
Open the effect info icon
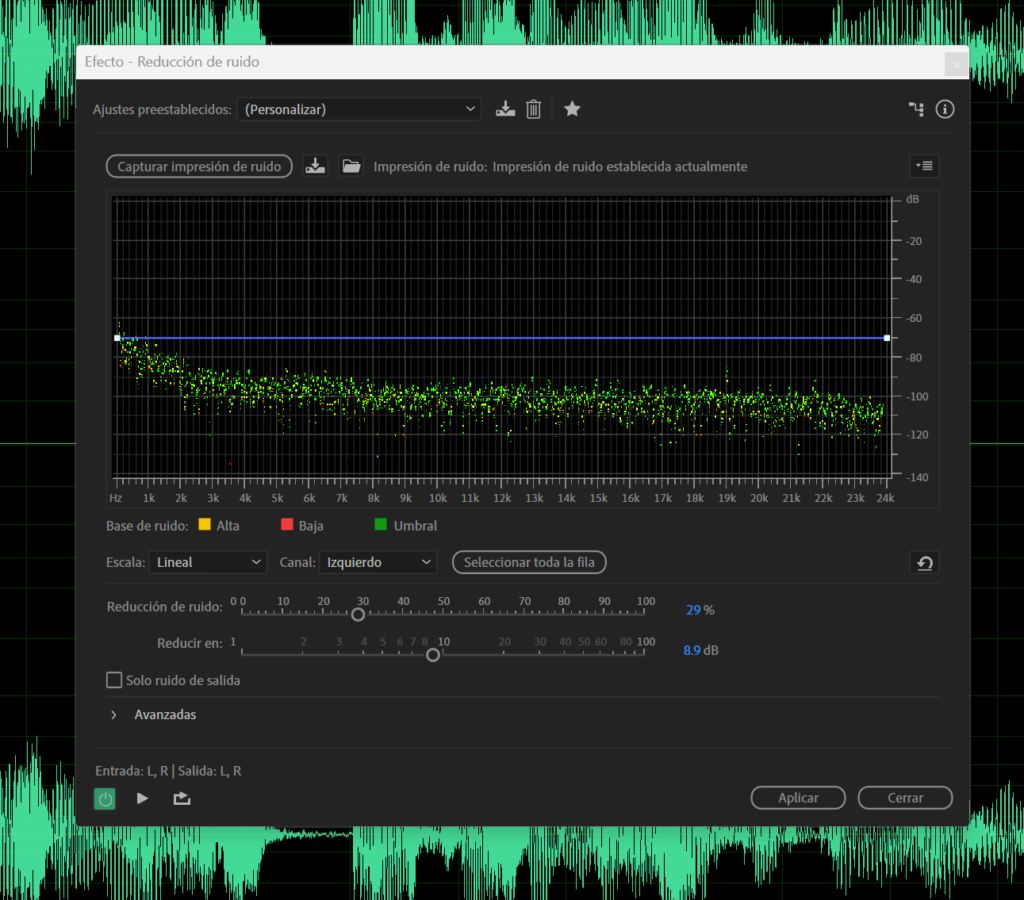[944, 109]
